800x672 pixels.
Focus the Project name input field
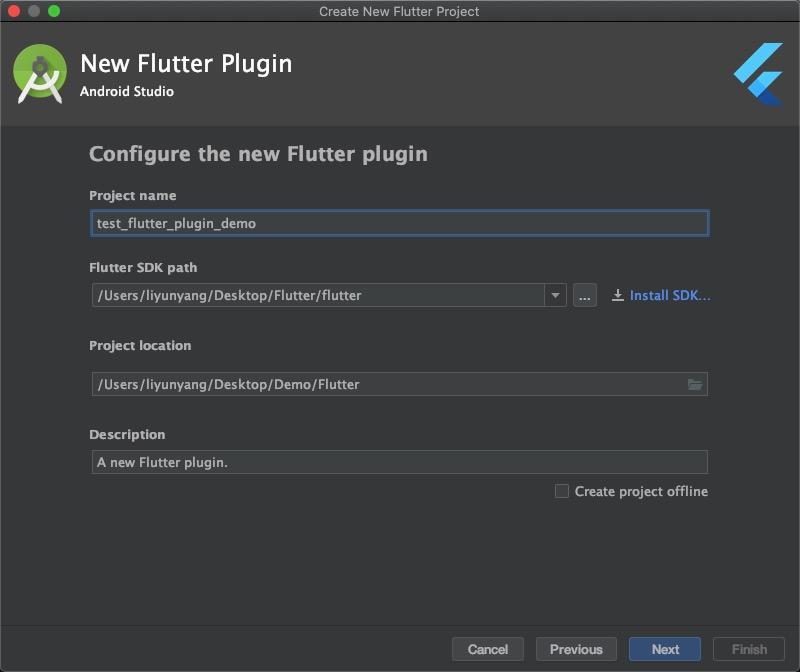coord(399,223)
